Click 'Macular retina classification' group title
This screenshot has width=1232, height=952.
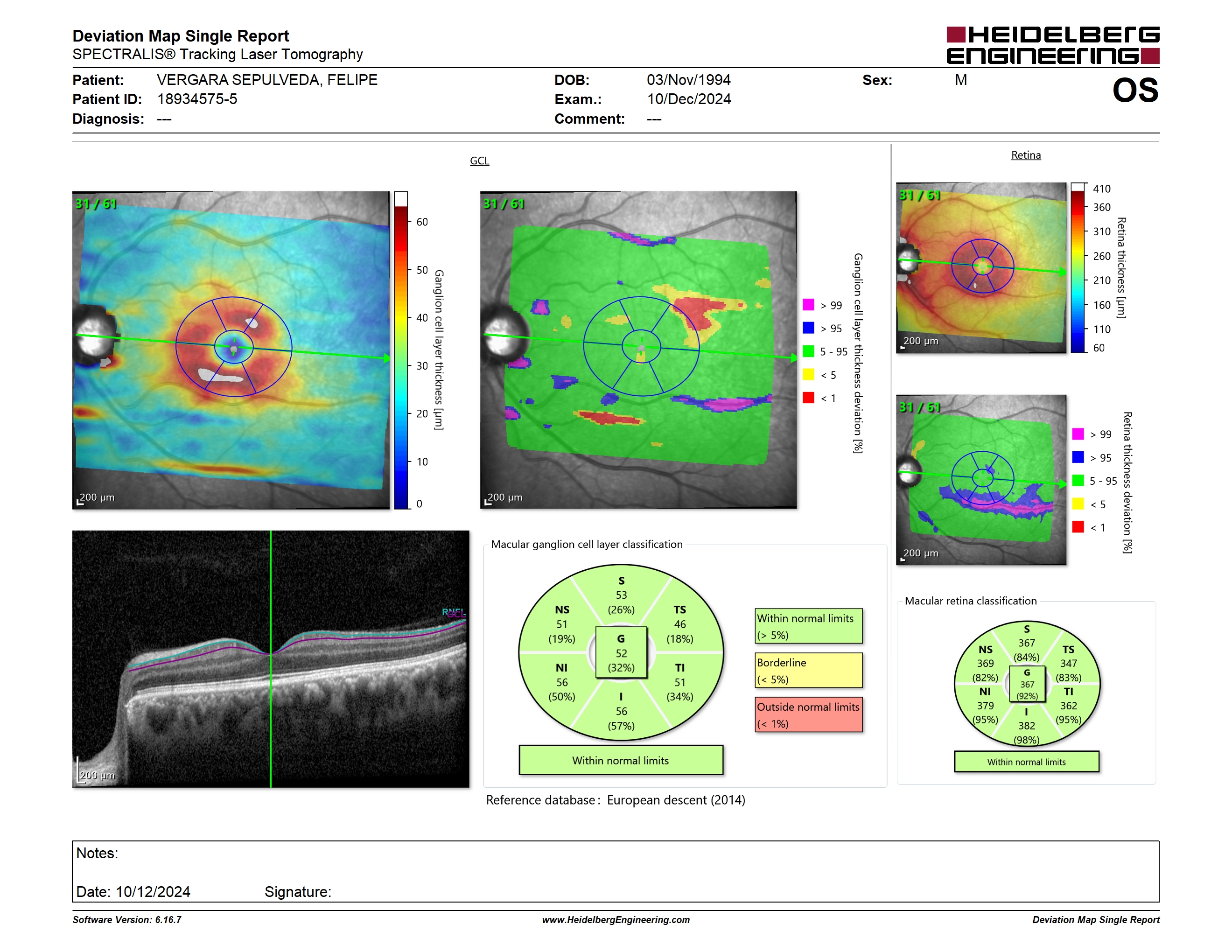point(970,601)
